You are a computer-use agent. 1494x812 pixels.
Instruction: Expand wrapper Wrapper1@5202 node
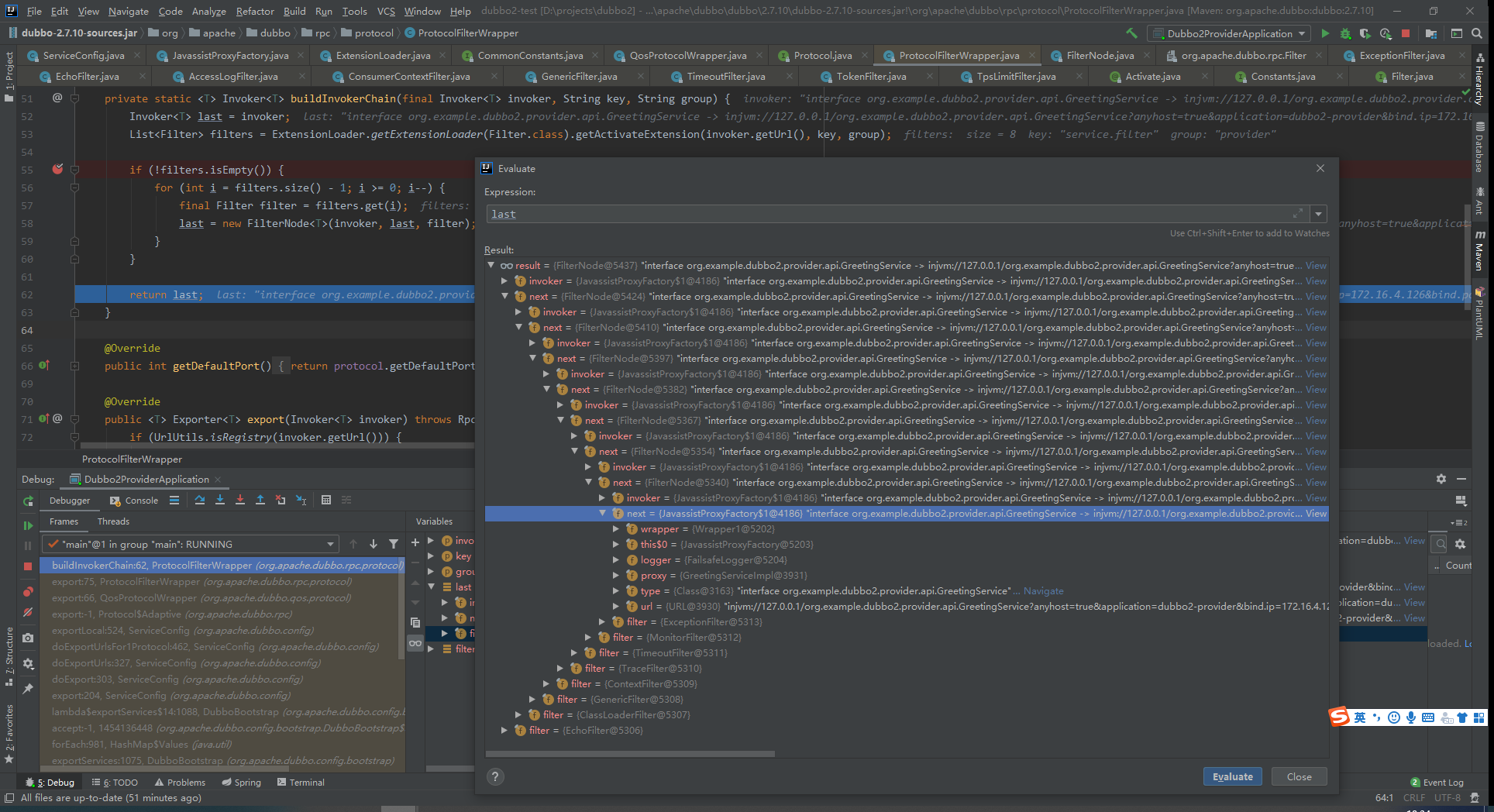[617, 528]
